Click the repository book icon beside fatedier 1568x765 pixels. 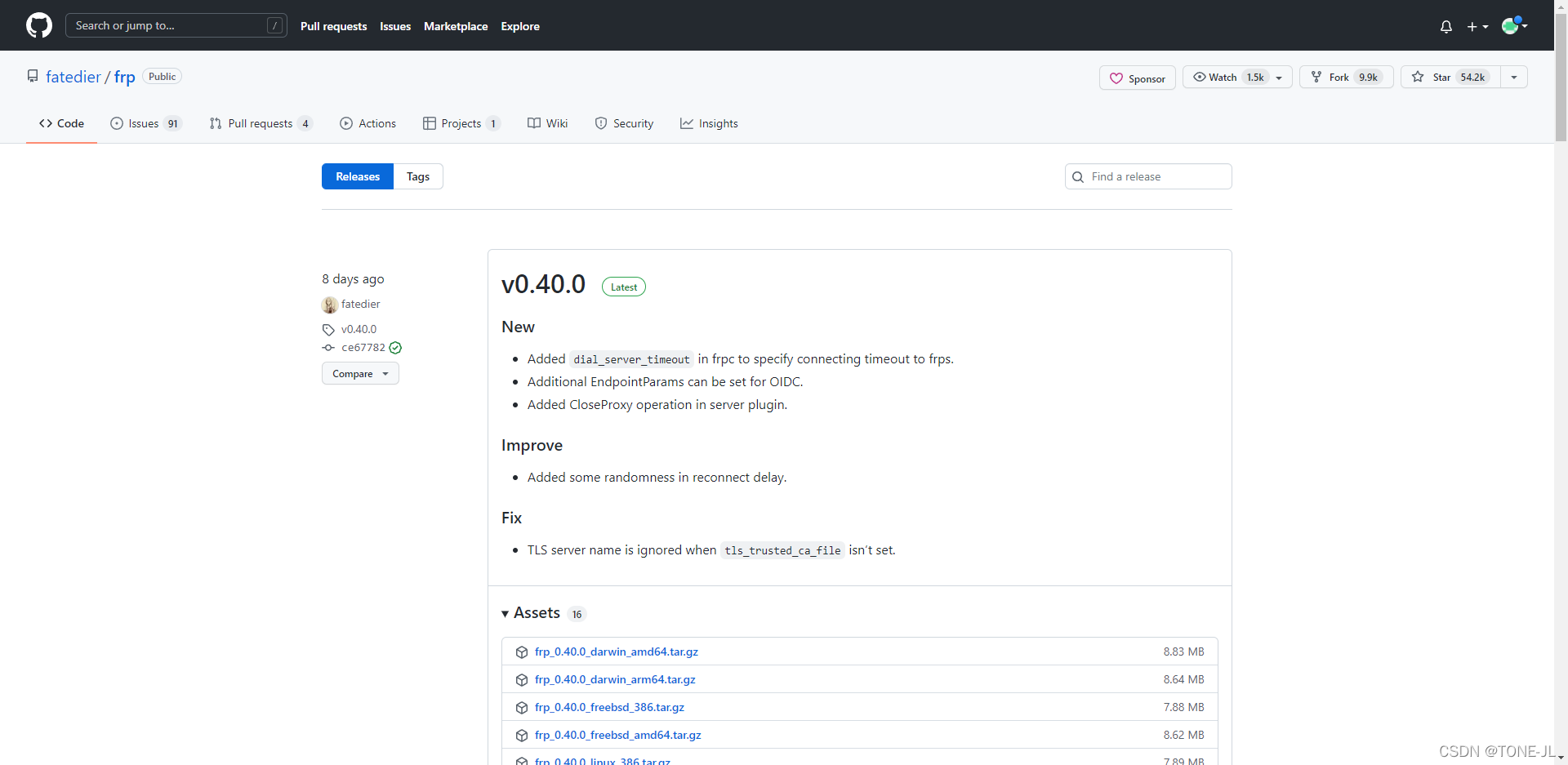[33, 76]
